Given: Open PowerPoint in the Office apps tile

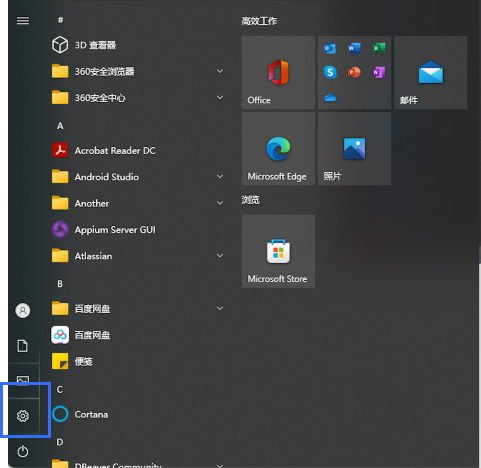Looking at the screenshot, I should coord(354,72).
